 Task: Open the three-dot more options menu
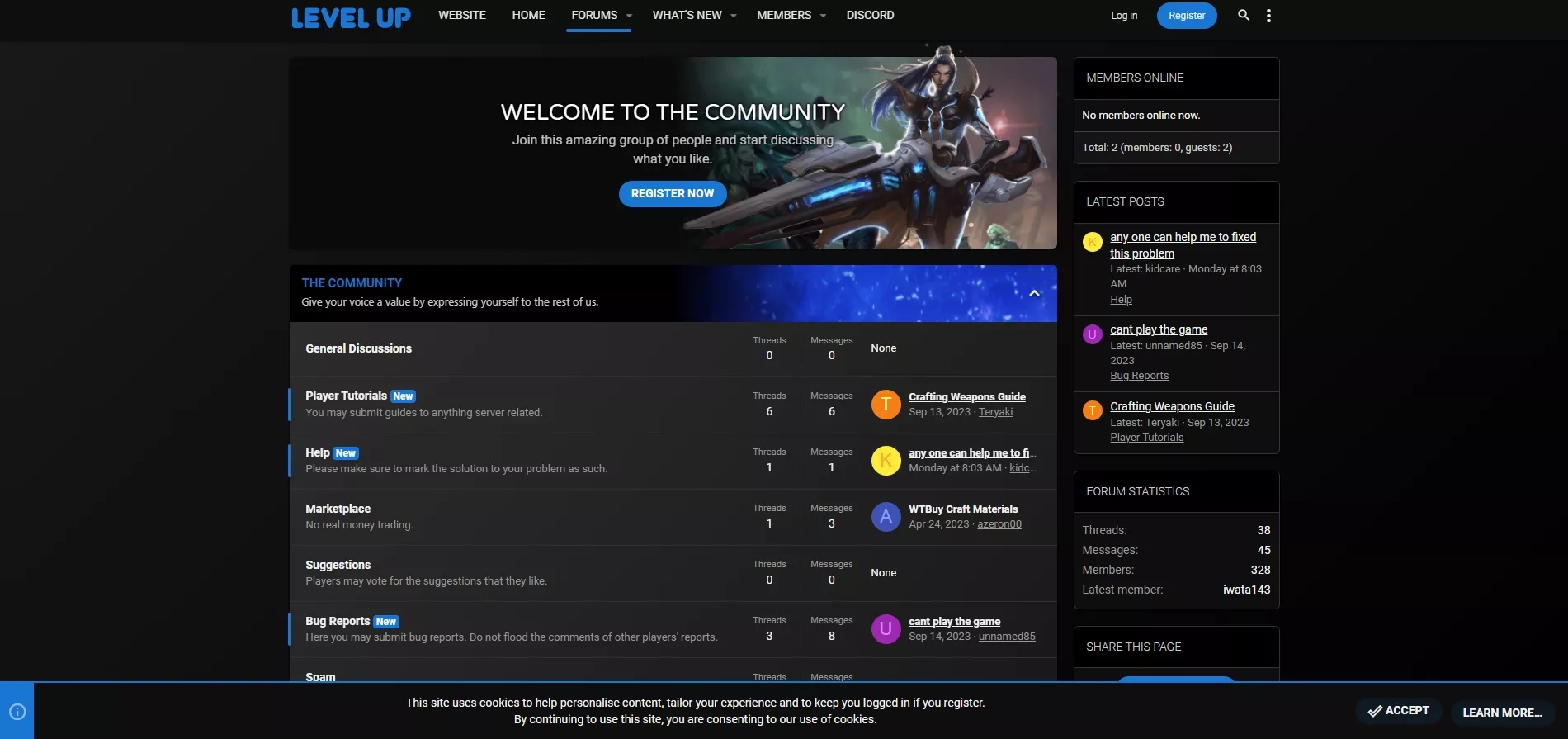(x=1268, y=15)
